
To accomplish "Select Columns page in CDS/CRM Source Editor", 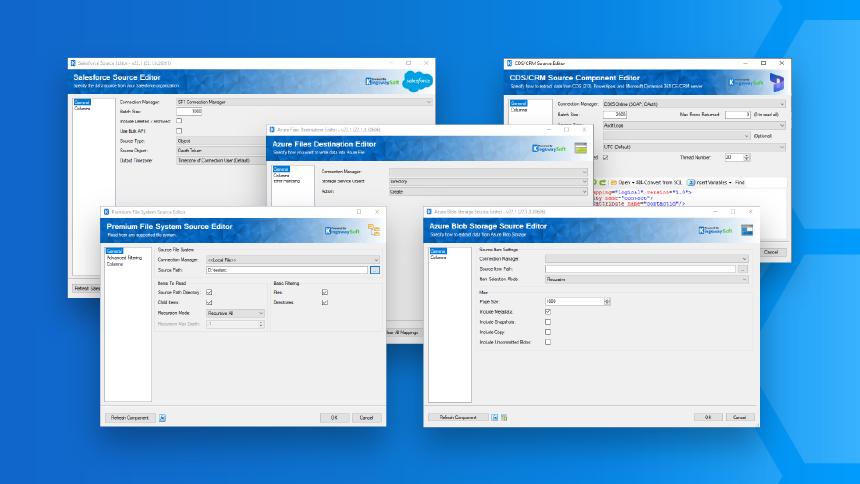I will coord(519,110).
